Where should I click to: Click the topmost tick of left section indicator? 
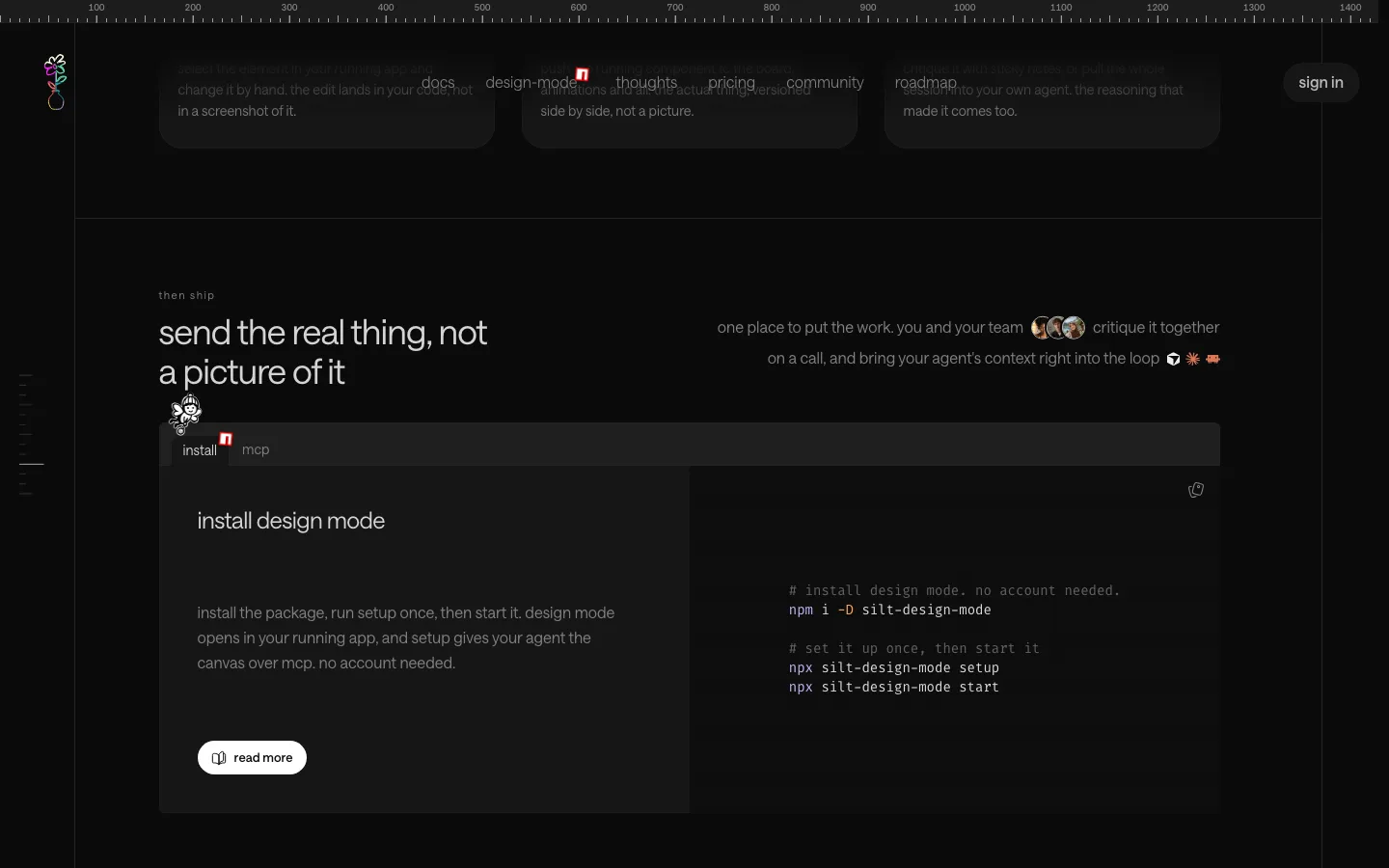pos(26,375)
